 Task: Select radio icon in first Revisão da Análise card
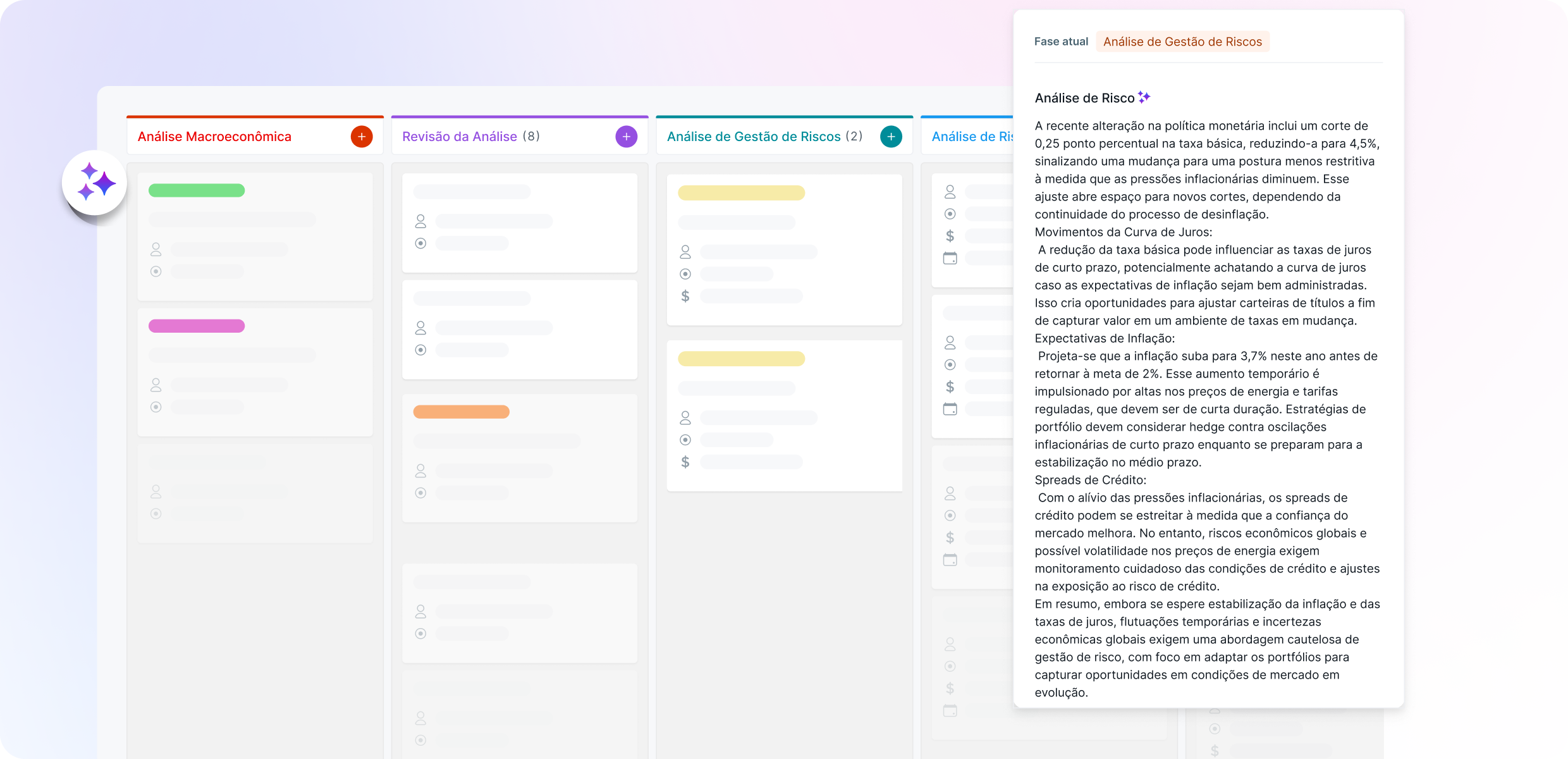pos(420,244)
